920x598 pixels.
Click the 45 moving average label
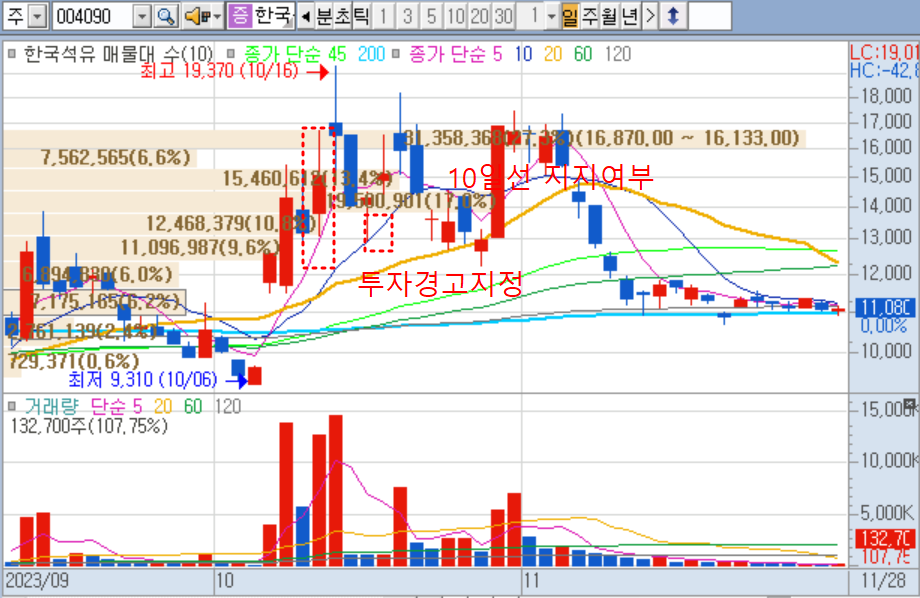pos(337,54)
